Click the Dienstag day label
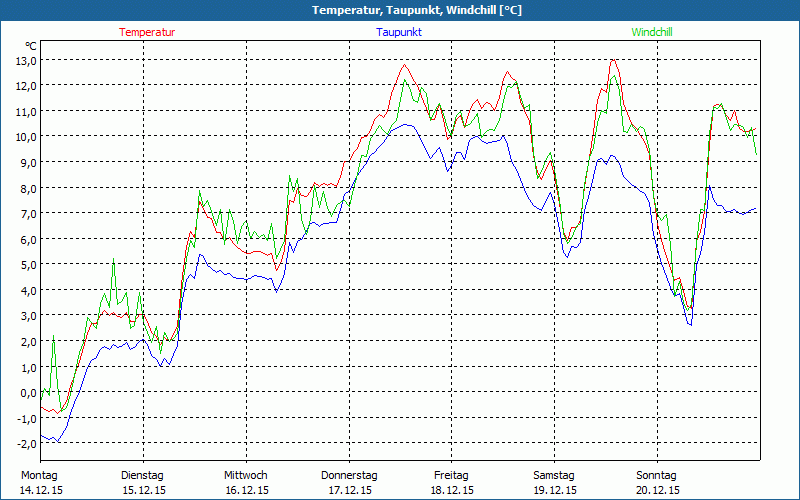 [x=142, y=476]
